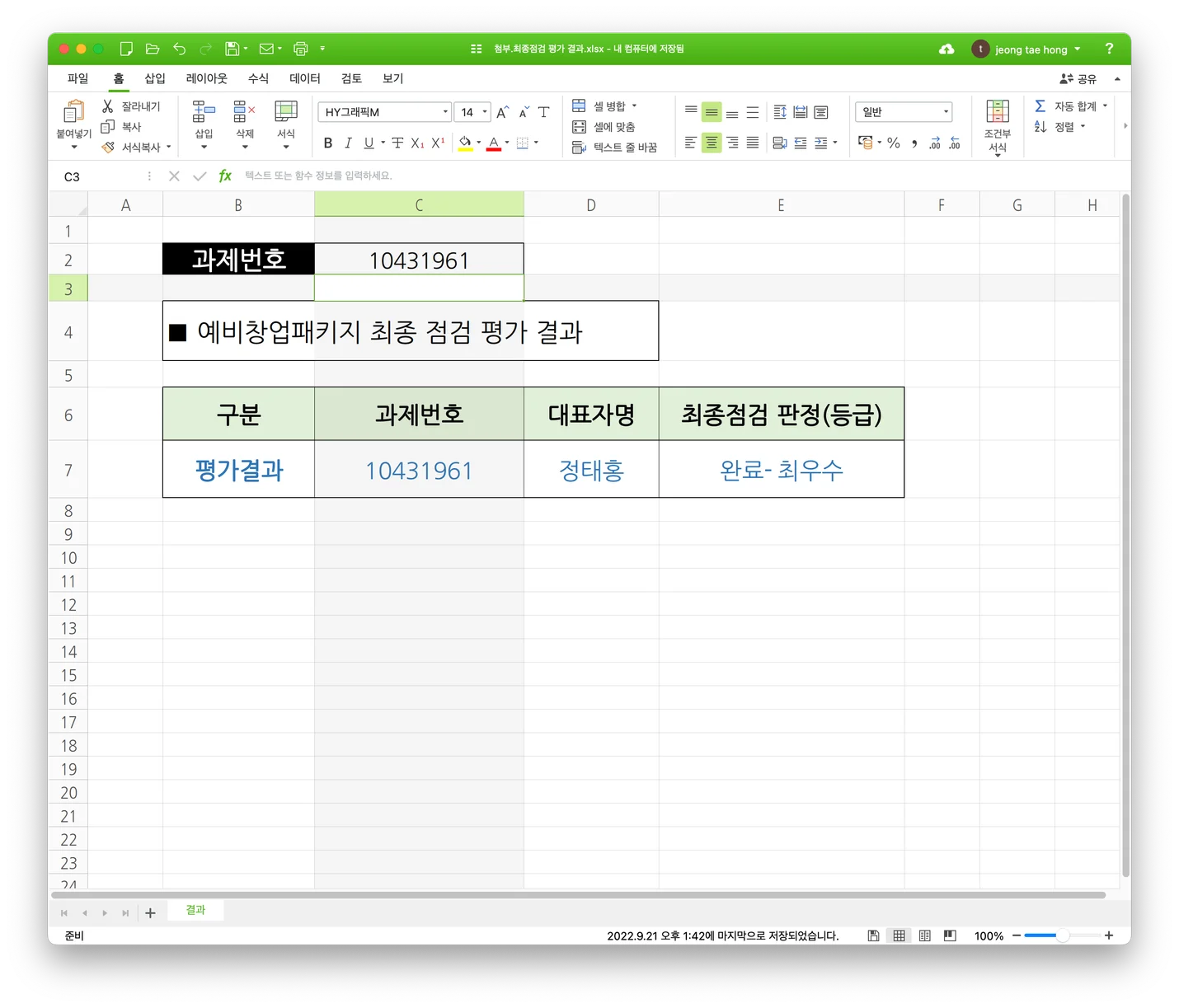Switch to the 데이터 tab
This screenshot has width=1179, height=1008.
click(305, 78)
